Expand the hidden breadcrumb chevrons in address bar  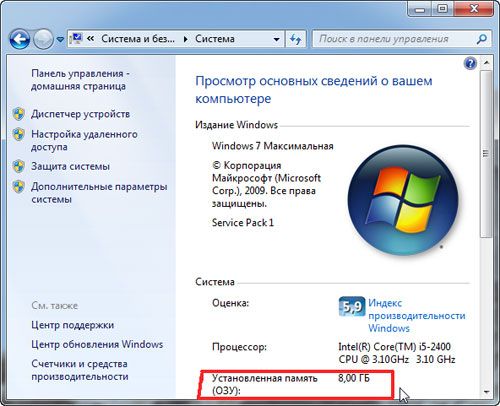[90, 39]
